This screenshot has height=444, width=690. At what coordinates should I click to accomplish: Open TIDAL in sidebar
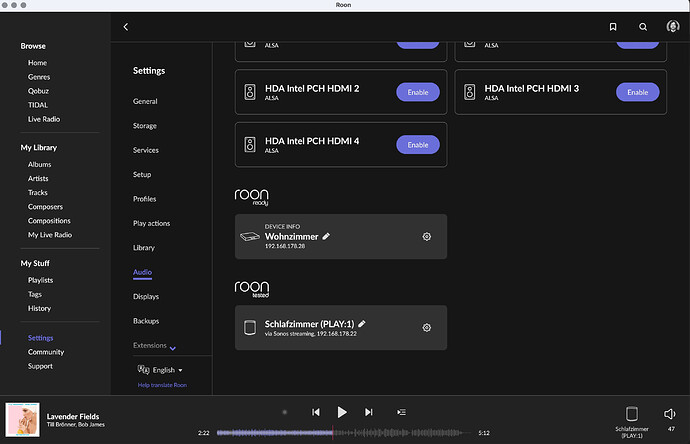38,105
